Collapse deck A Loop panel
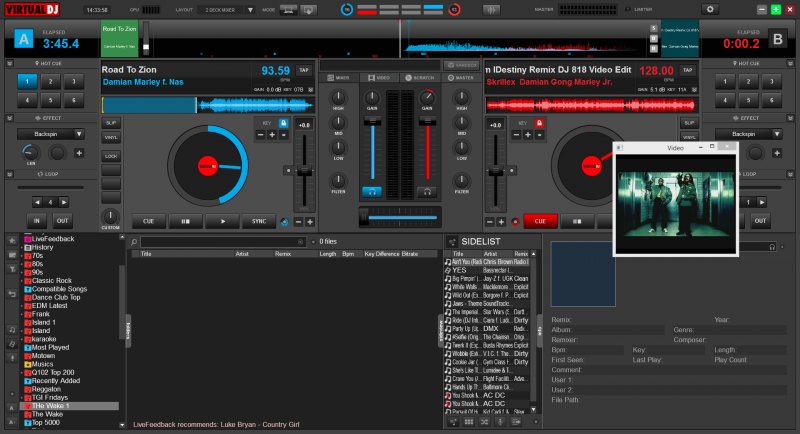 pos(10,174)
